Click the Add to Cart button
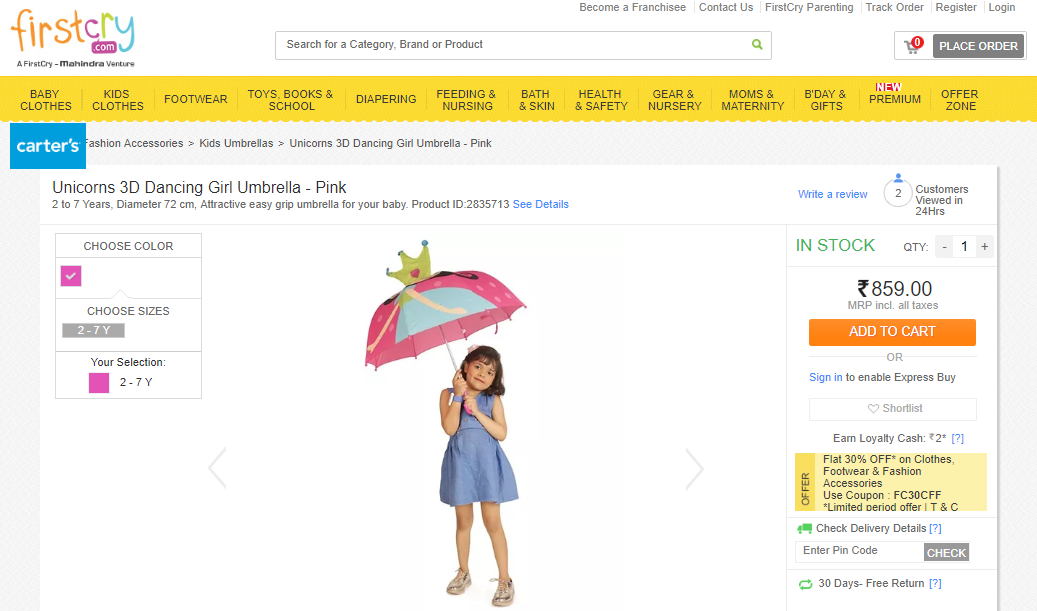This screenshot has width=1037, height=611. (892, 332)
